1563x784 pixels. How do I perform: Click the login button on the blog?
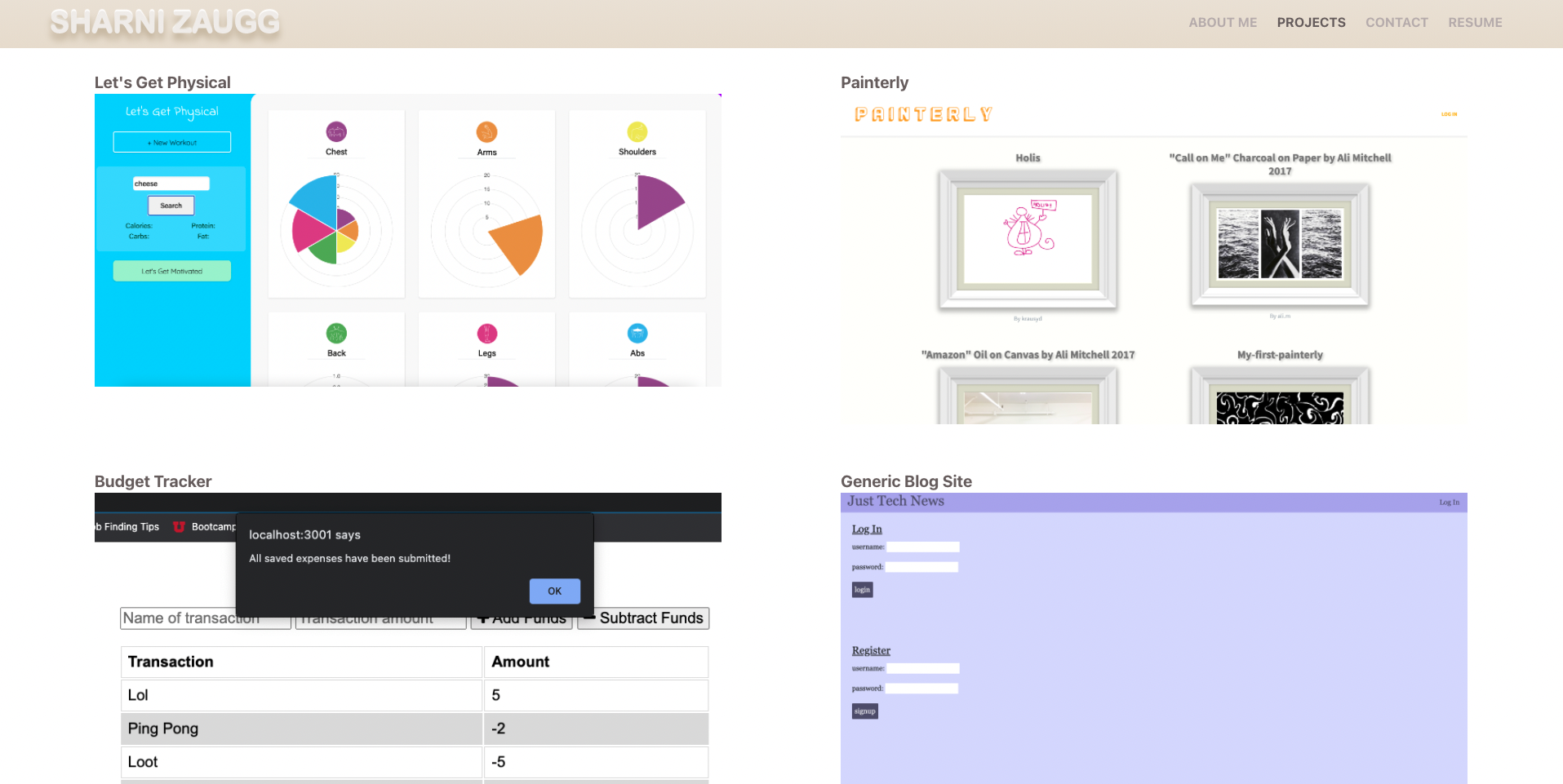(x=862, y=589)
